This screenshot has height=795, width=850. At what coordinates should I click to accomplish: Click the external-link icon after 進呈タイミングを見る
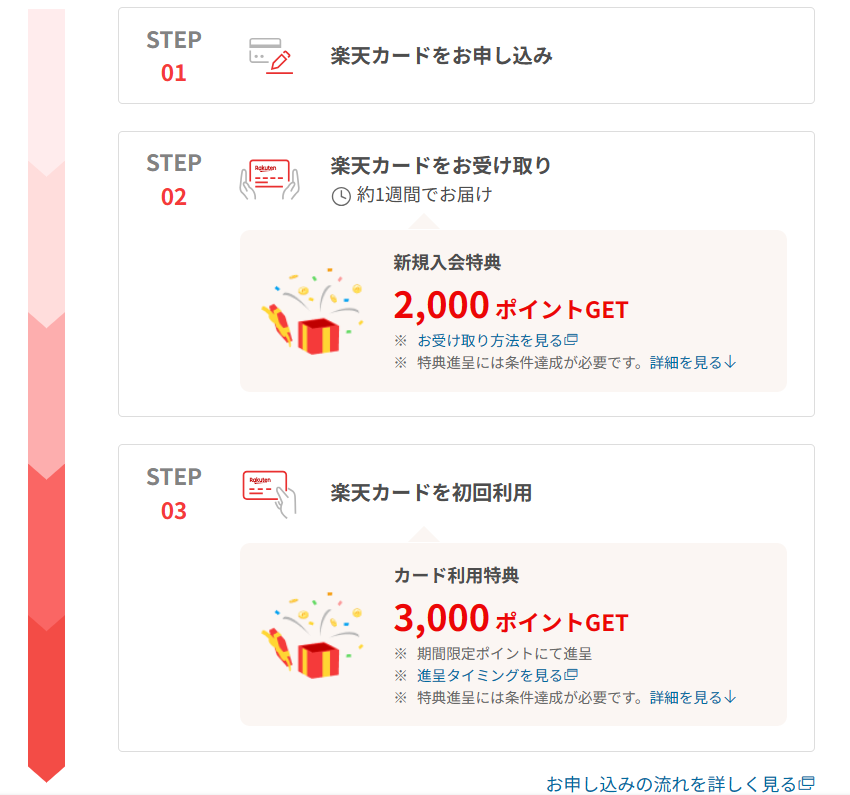pyautogui.click(x=571, y=675)
